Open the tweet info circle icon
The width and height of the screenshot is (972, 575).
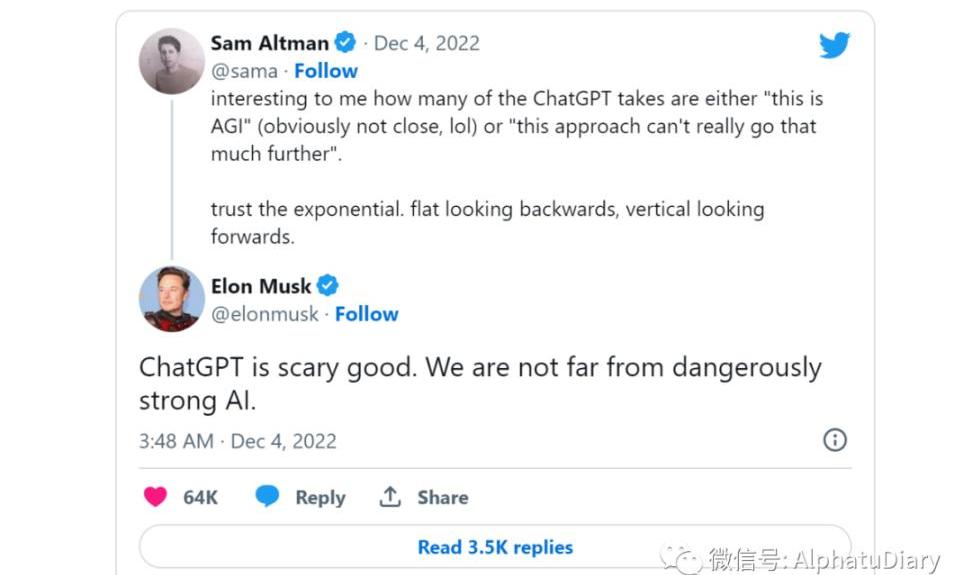(x=834, y=440)
